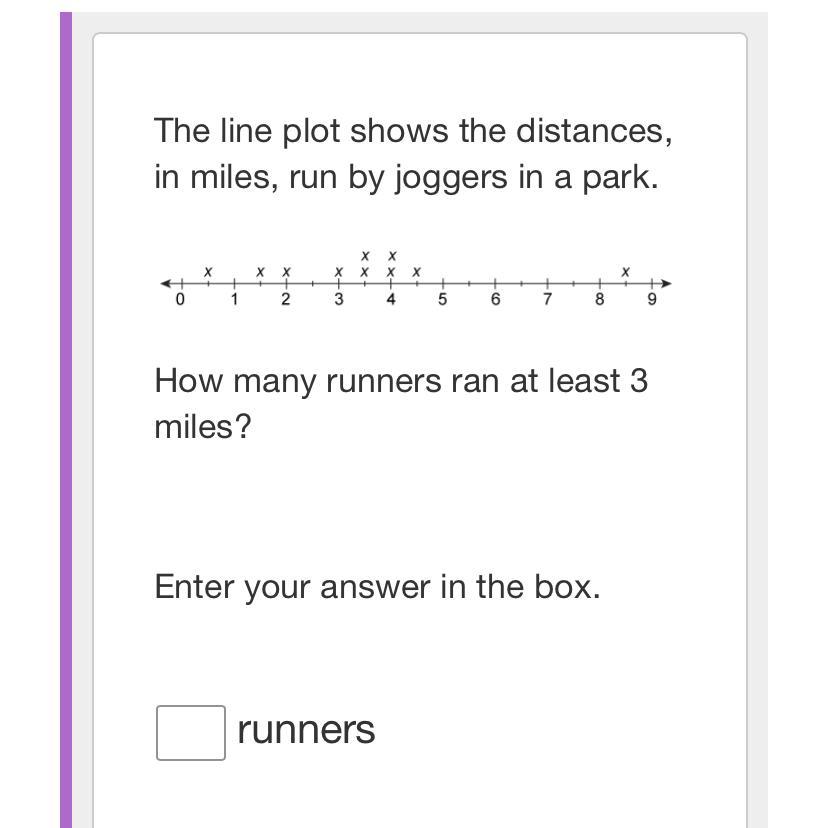Click the right arrowhead of the number line
Viewport: 828px width, 828px height.
click(x=666, y=284)
